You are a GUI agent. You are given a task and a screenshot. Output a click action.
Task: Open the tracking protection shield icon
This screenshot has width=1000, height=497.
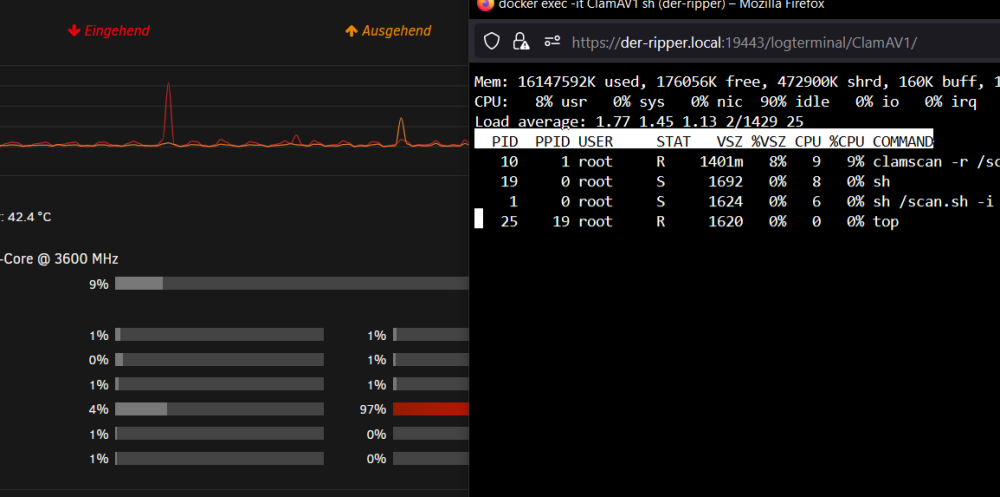pos(491,42)
